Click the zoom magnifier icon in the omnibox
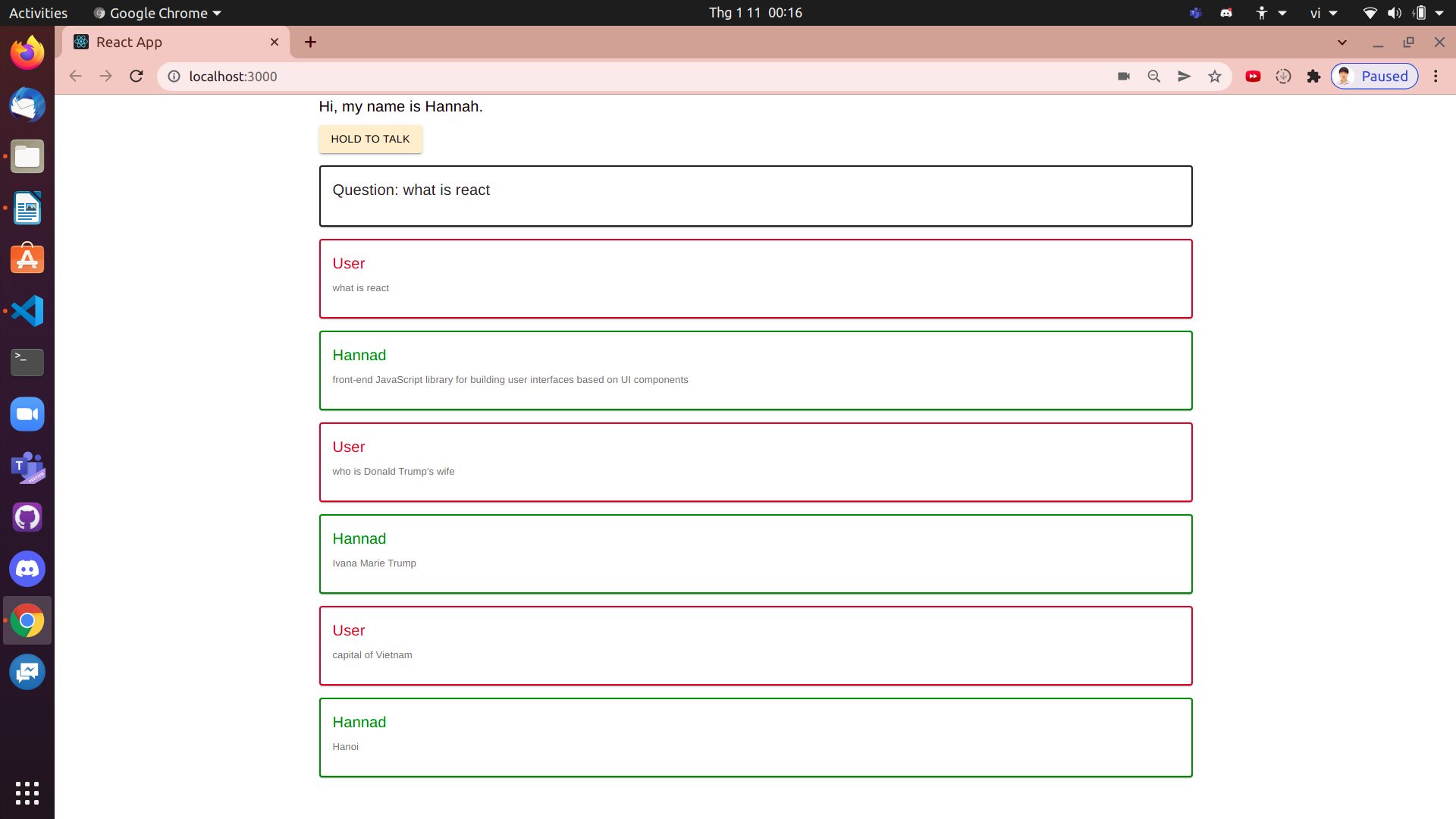Viewport: 1456px width, 819px height. click(1154, 76)
